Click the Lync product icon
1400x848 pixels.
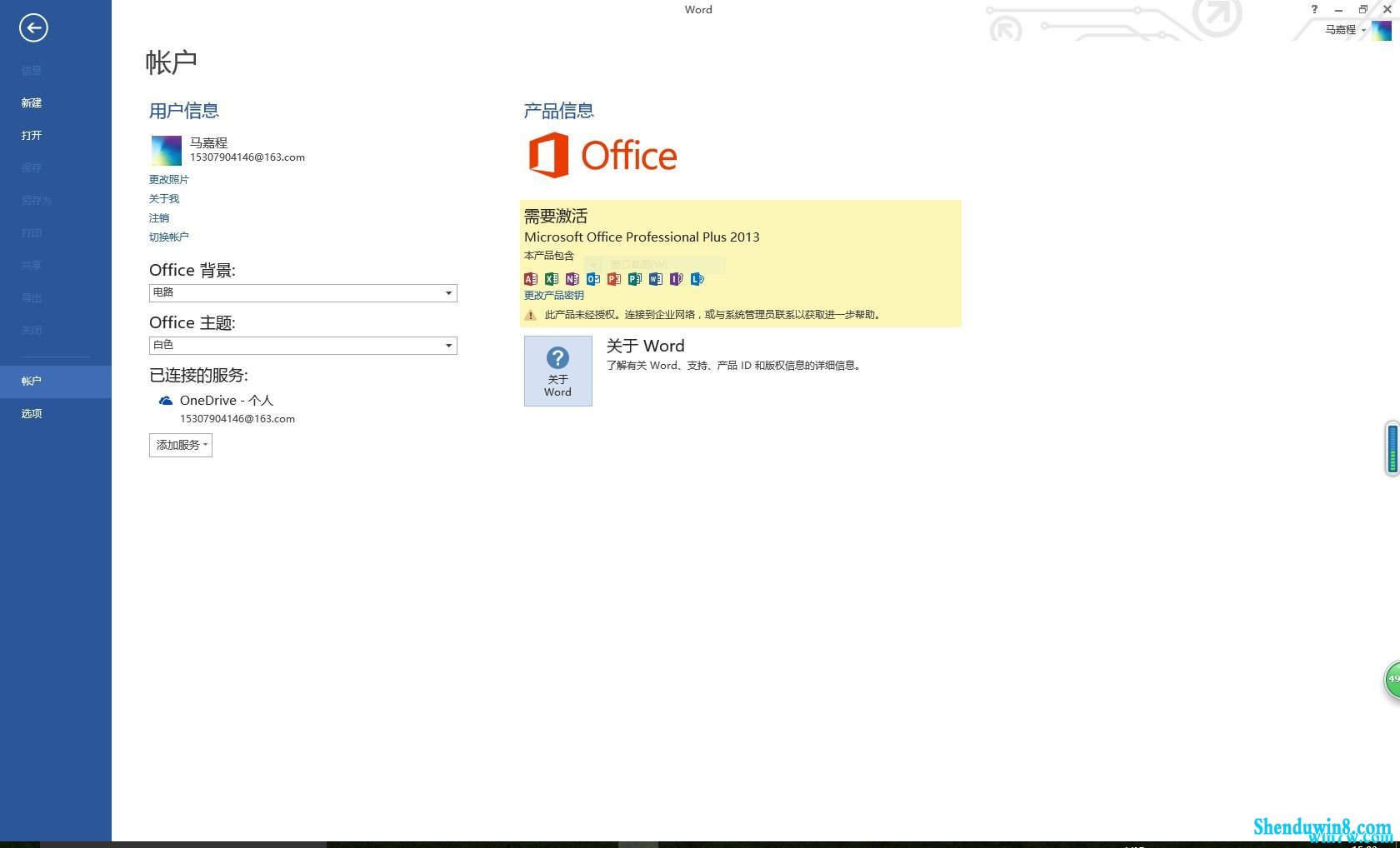pyautogui.click(x=697, y=279)
